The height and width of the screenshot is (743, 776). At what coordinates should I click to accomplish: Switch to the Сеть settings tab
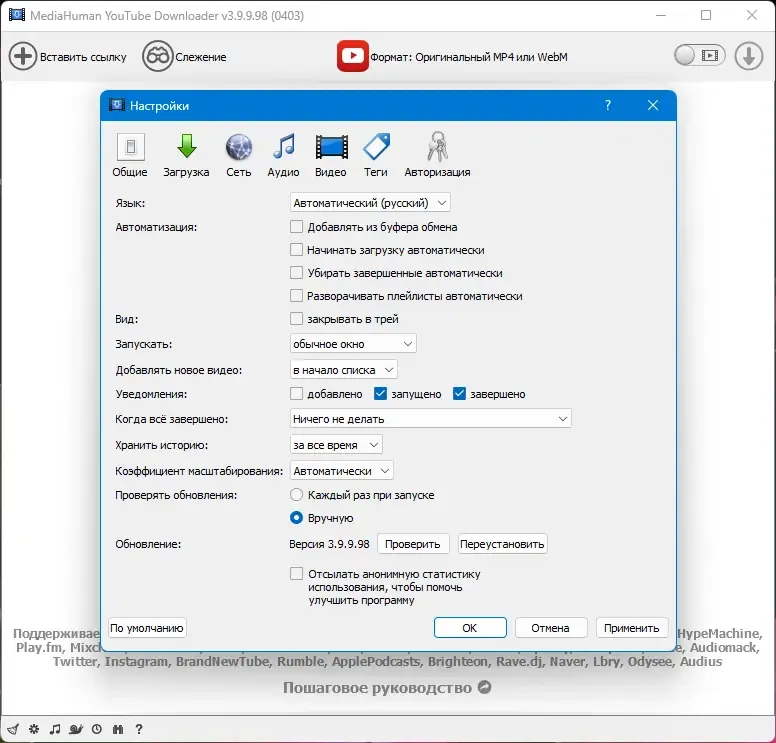coord(239,155)
